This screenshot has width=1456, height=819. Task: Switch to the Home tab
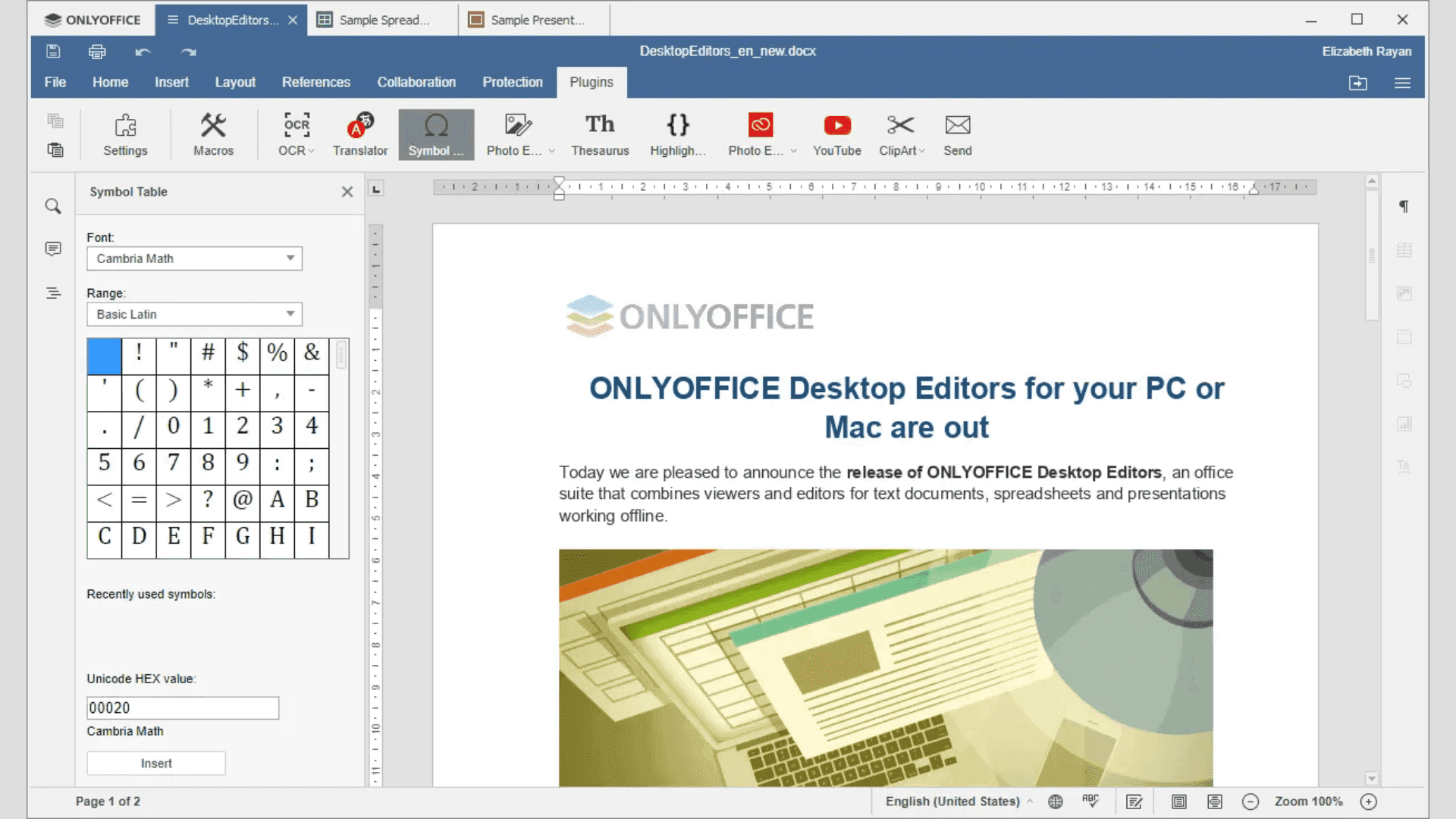tap(111, 82)
